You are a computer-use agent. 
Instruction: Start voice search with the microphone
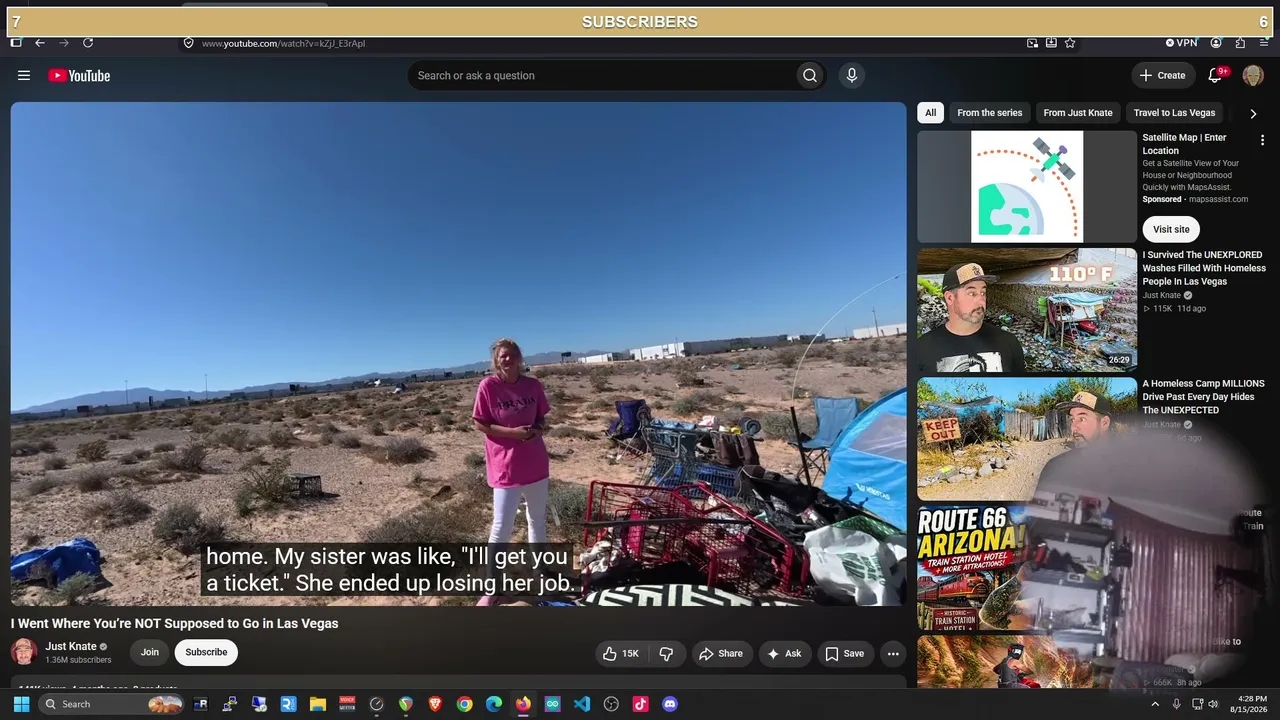tap(852, 75)
